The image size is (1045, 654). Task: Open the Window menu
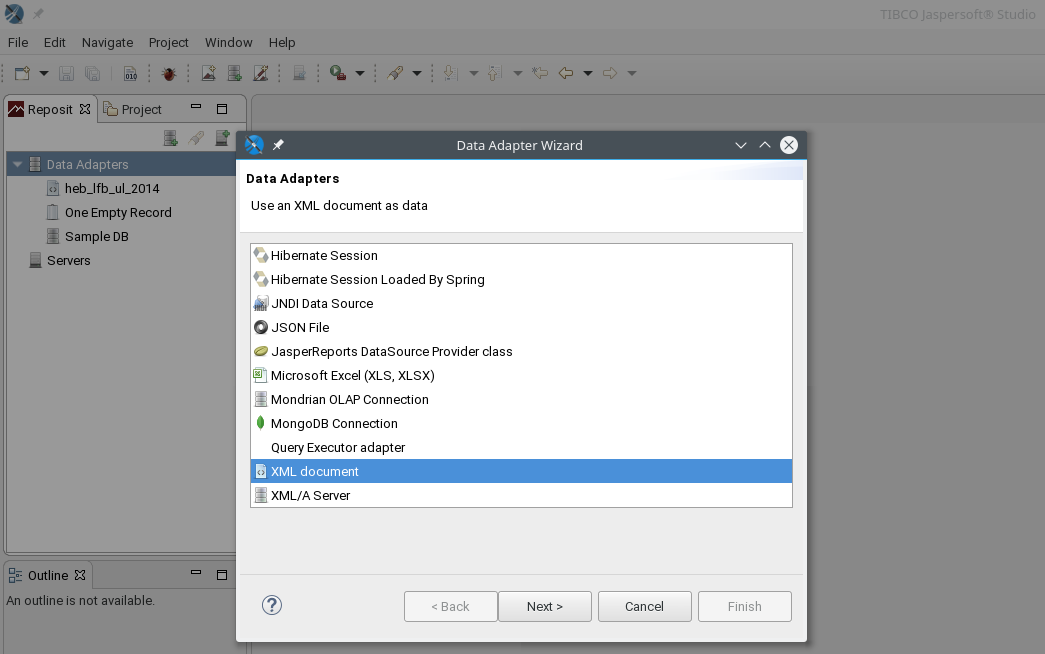pyautogui.click(x=229, y=43)
